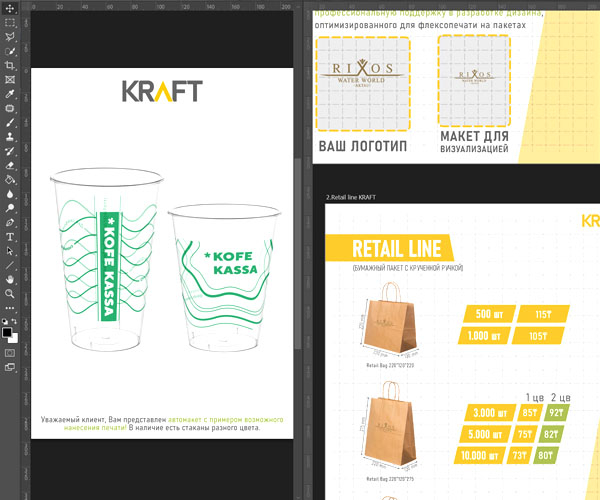Click the green '82₸' price badge
Screen dimensions: 600x500
551,434
